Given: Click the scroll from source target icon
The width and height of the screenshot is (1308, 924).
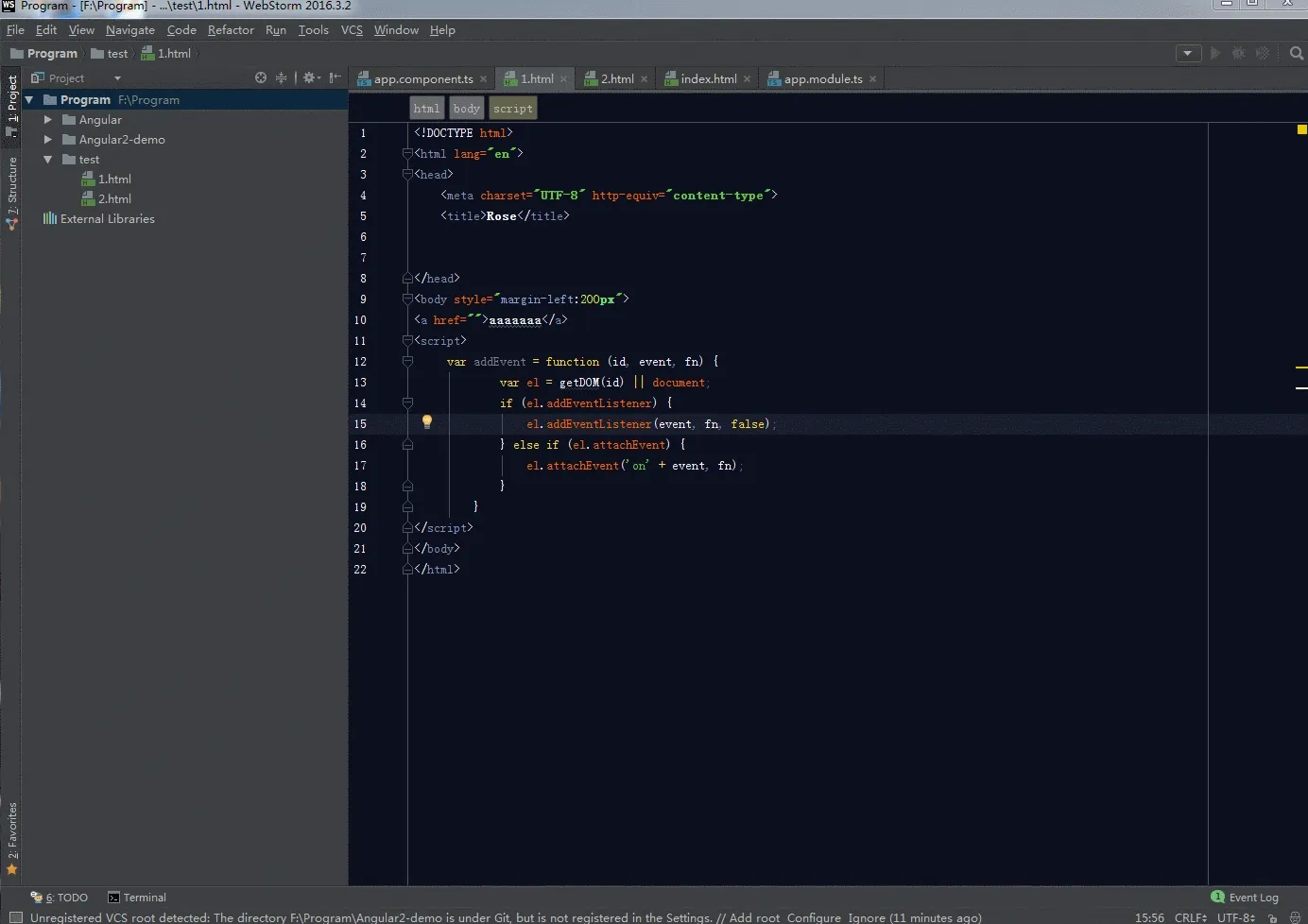Looking at the screenshot, I should pyautogui.click(x=261, y=78).
